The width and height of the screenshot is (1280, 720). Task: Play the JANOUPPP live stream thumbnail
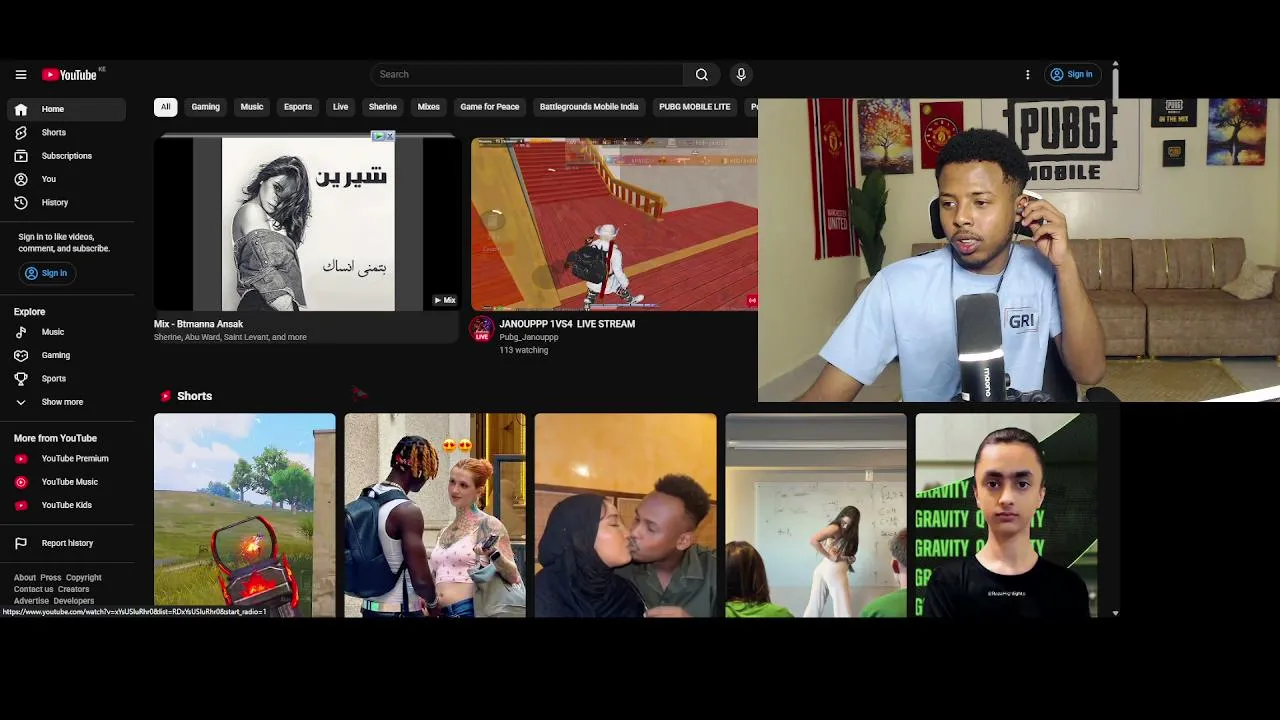tap(614, 224)
